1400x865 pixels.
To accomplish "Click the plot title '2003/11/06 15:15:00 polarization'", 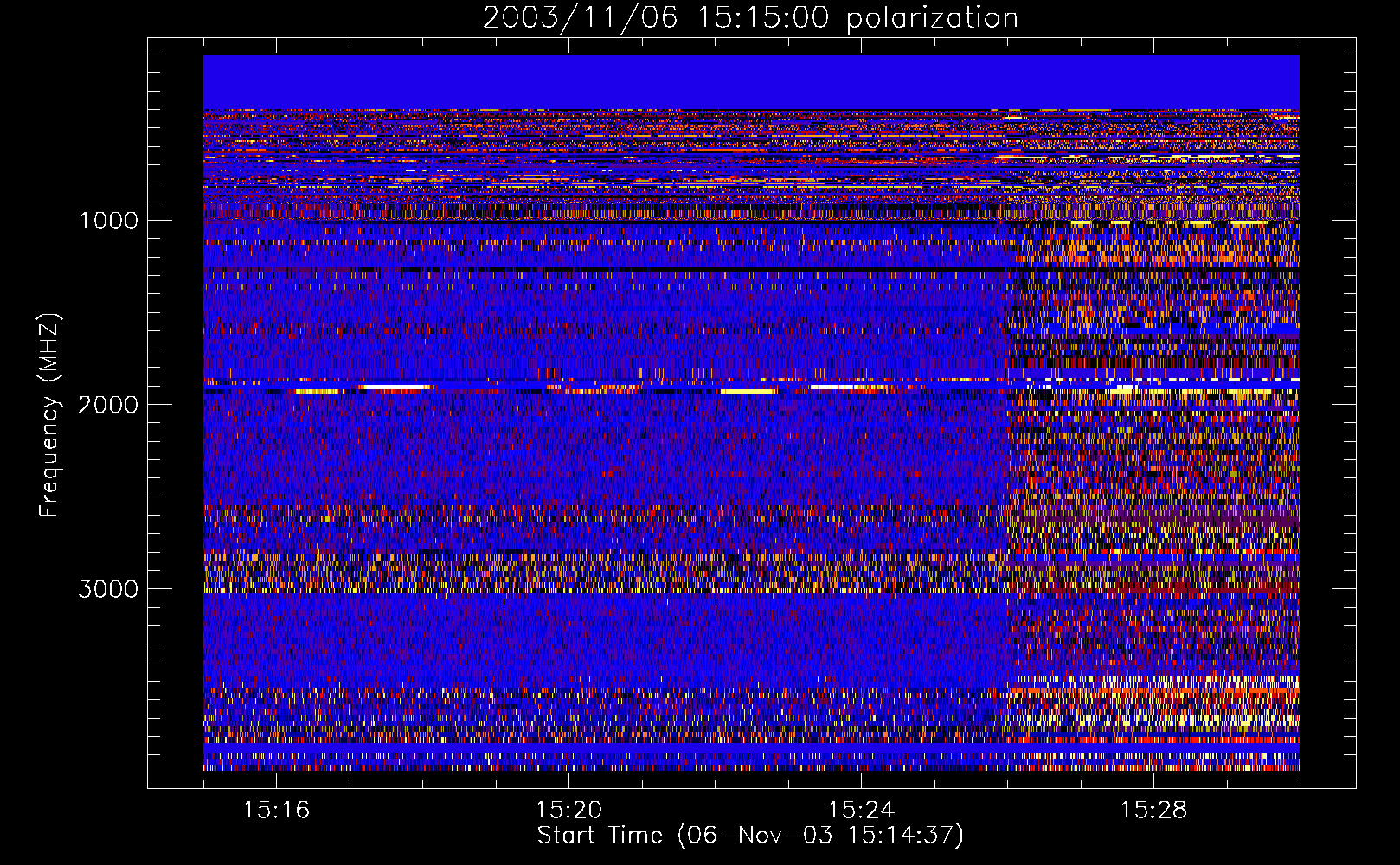I will (750, 17).
